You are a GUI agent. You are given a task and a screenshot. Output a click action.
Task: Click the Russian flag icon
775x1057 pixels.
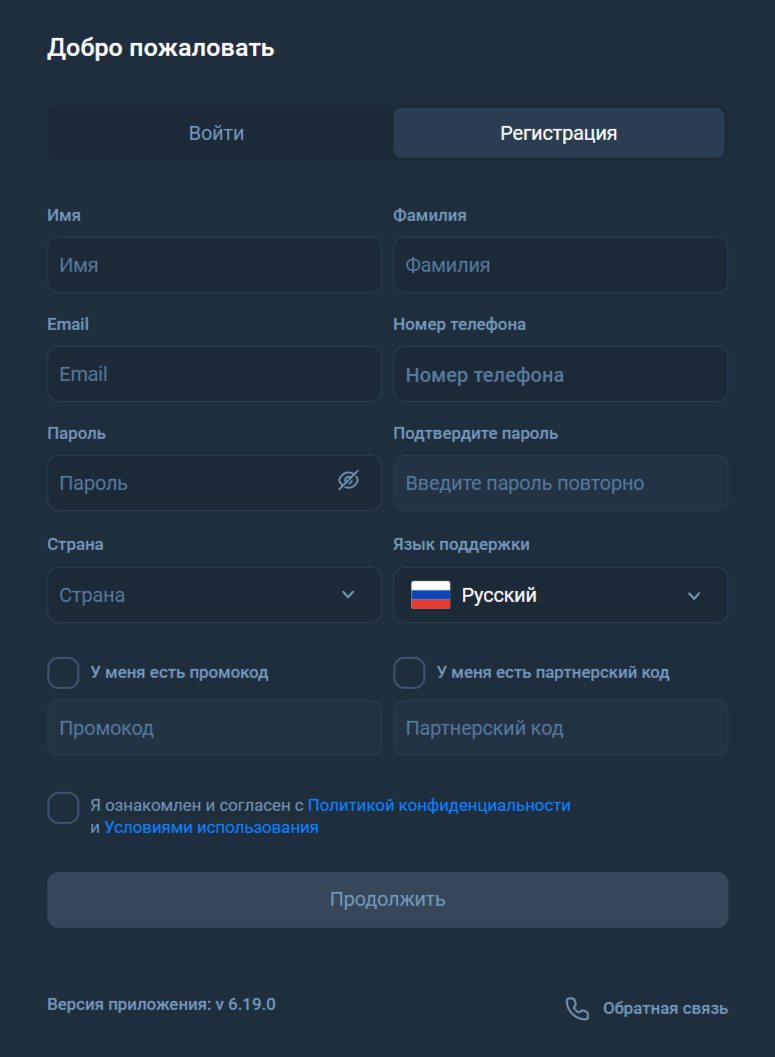coord(432,595)
